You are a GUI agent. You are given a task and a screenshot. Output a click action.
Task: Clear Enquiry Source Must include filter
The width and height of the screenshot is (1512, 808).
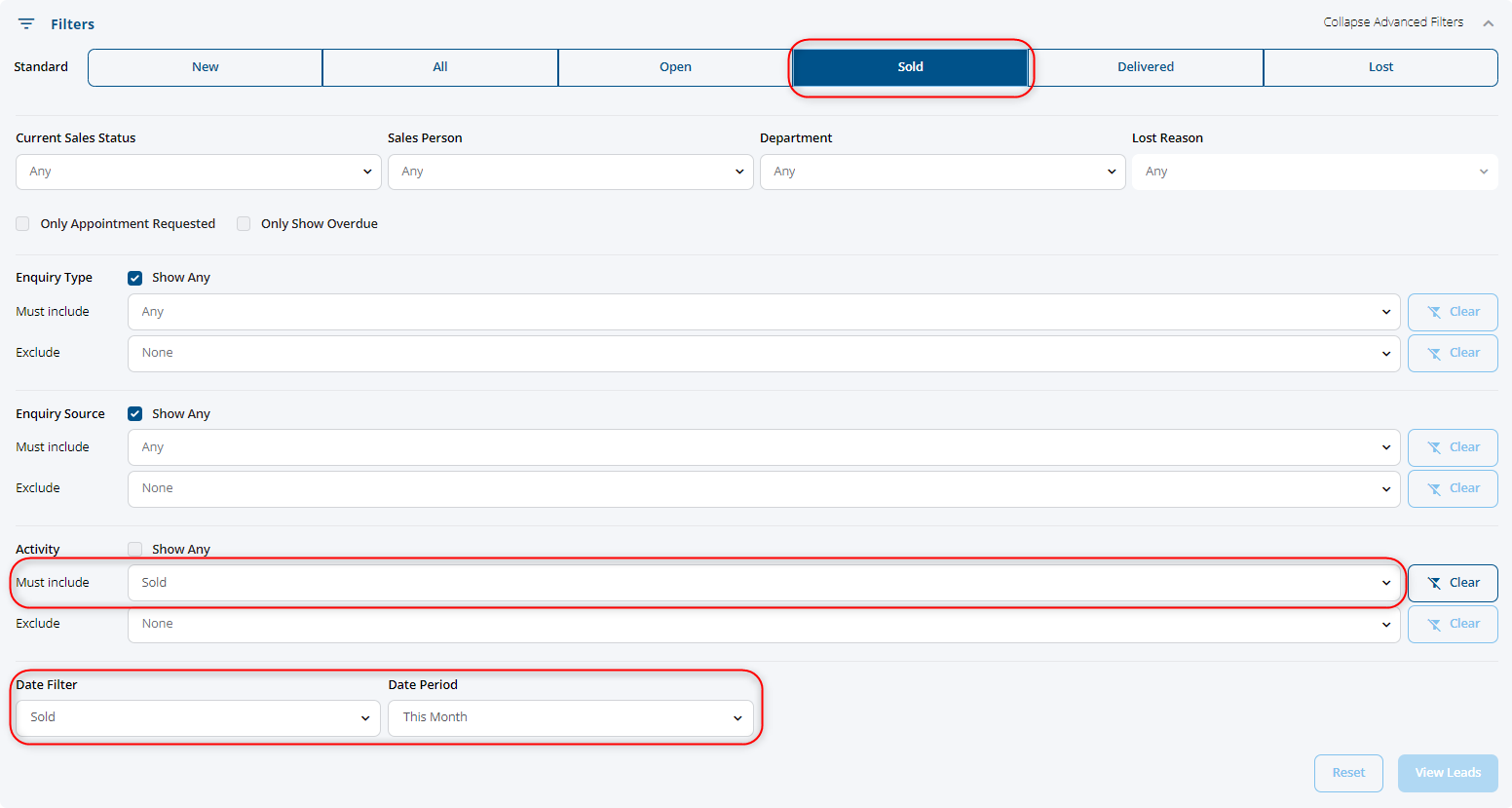coord(1453,447)
